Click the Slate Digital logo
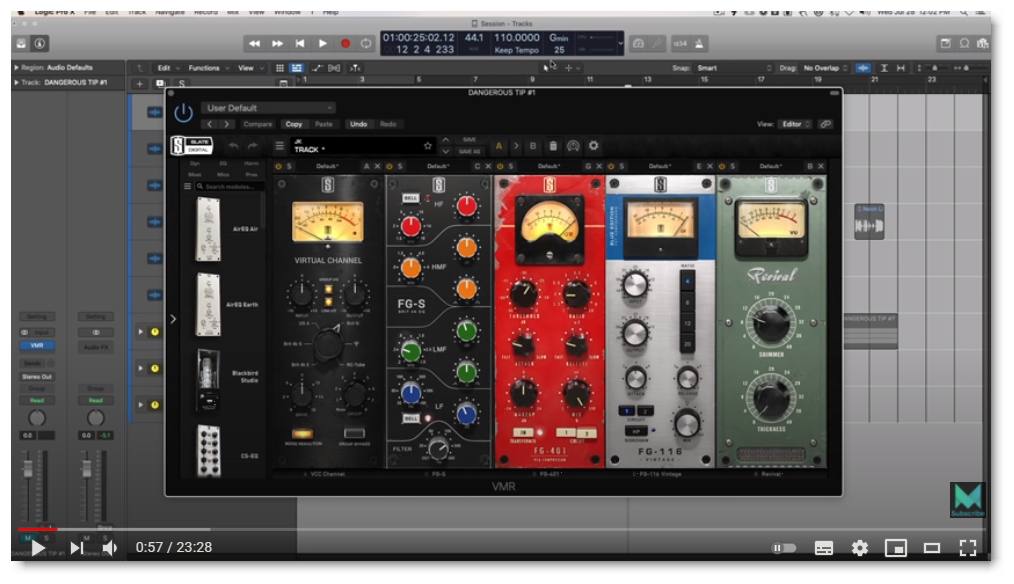Viewport: 1014px width, 584px height. point(192,146)
